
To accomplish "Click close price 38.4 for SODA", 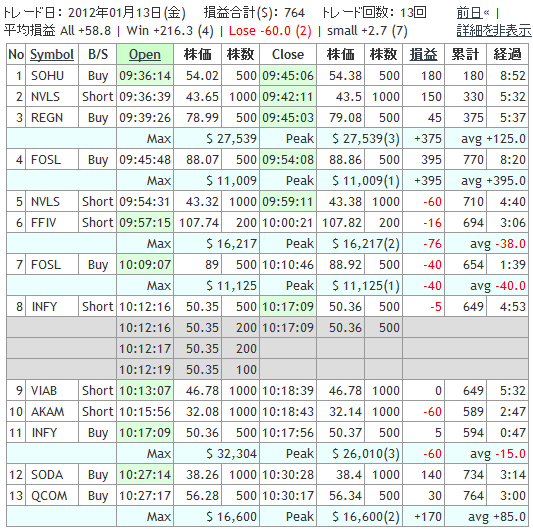I will tap(340, 475).
